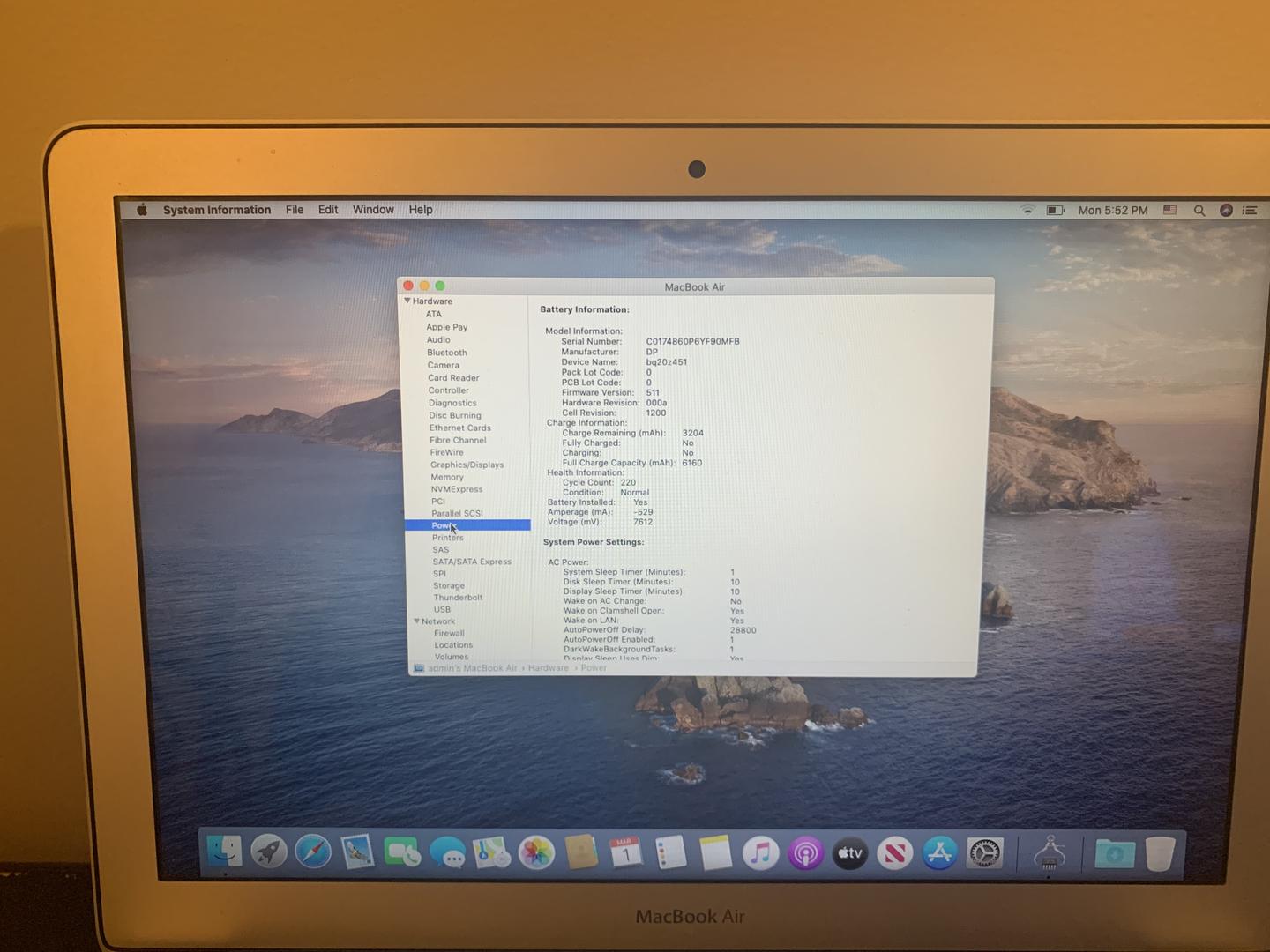Select NVMExpress in the sidebar
This screenshot has height=952, width=1270.
pyautogui.click(x=457, y=489)
